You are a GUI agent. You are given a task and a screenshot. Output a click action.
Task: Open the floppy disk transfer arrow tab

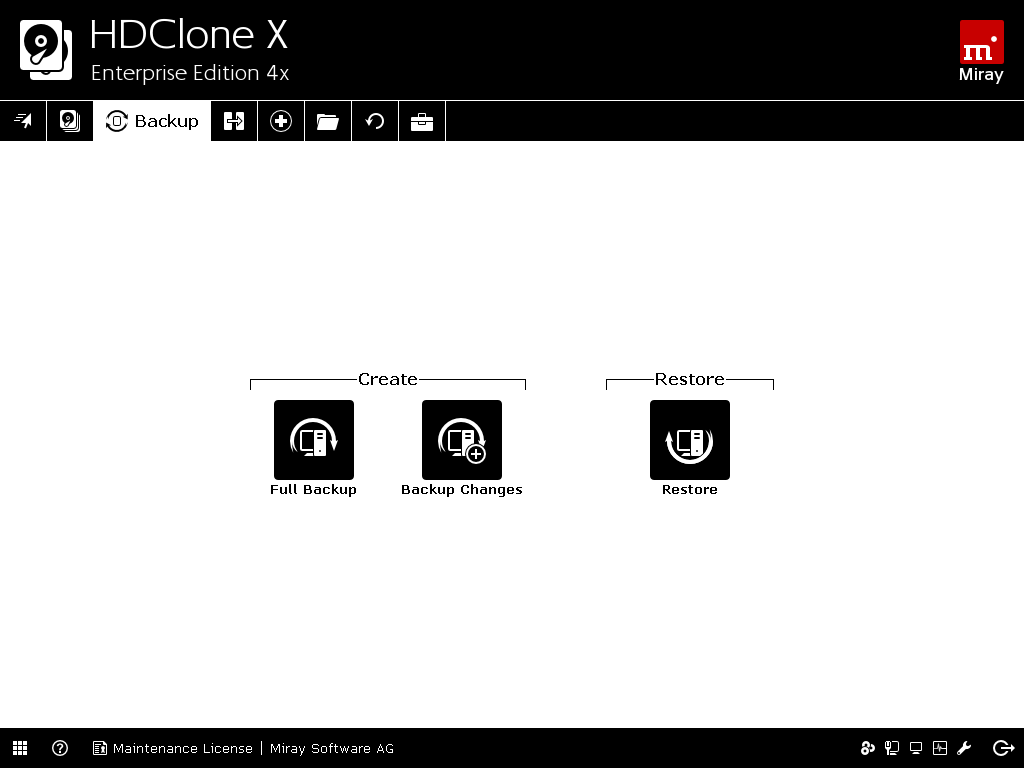[x=234, y=121]
